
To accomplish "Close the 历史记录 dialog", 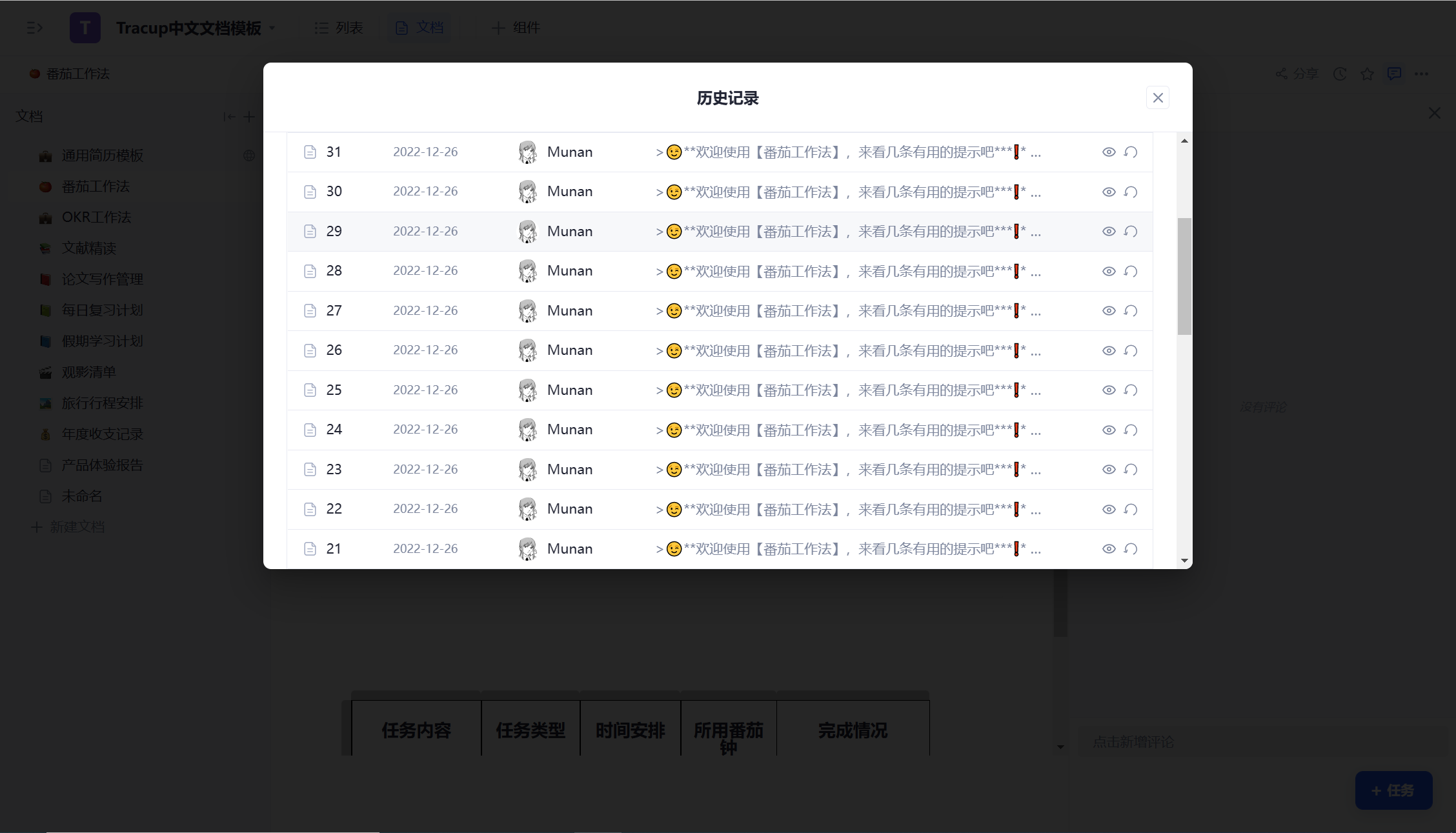I will (1158, 98).
